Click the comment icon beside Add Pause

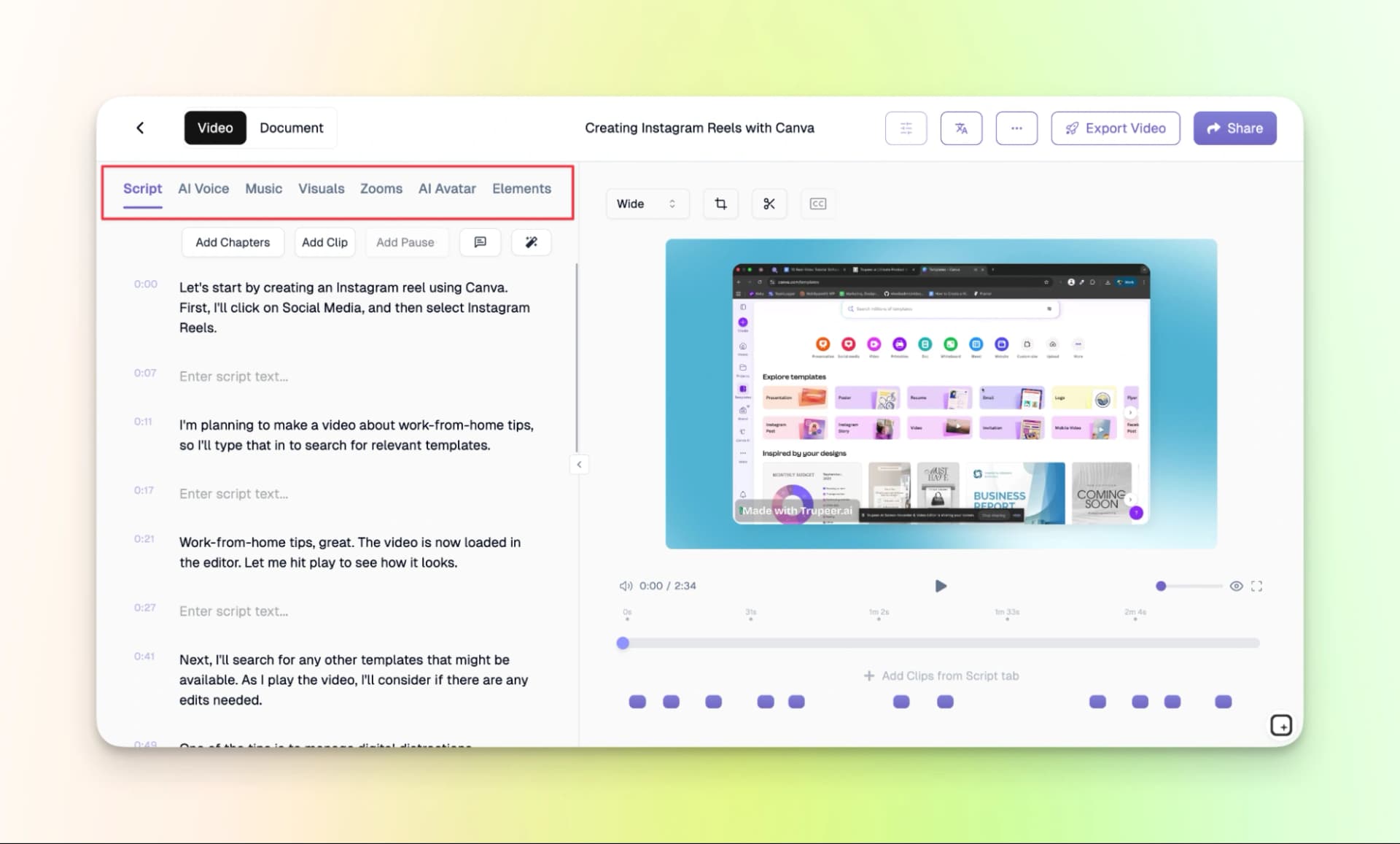[480, 242]
